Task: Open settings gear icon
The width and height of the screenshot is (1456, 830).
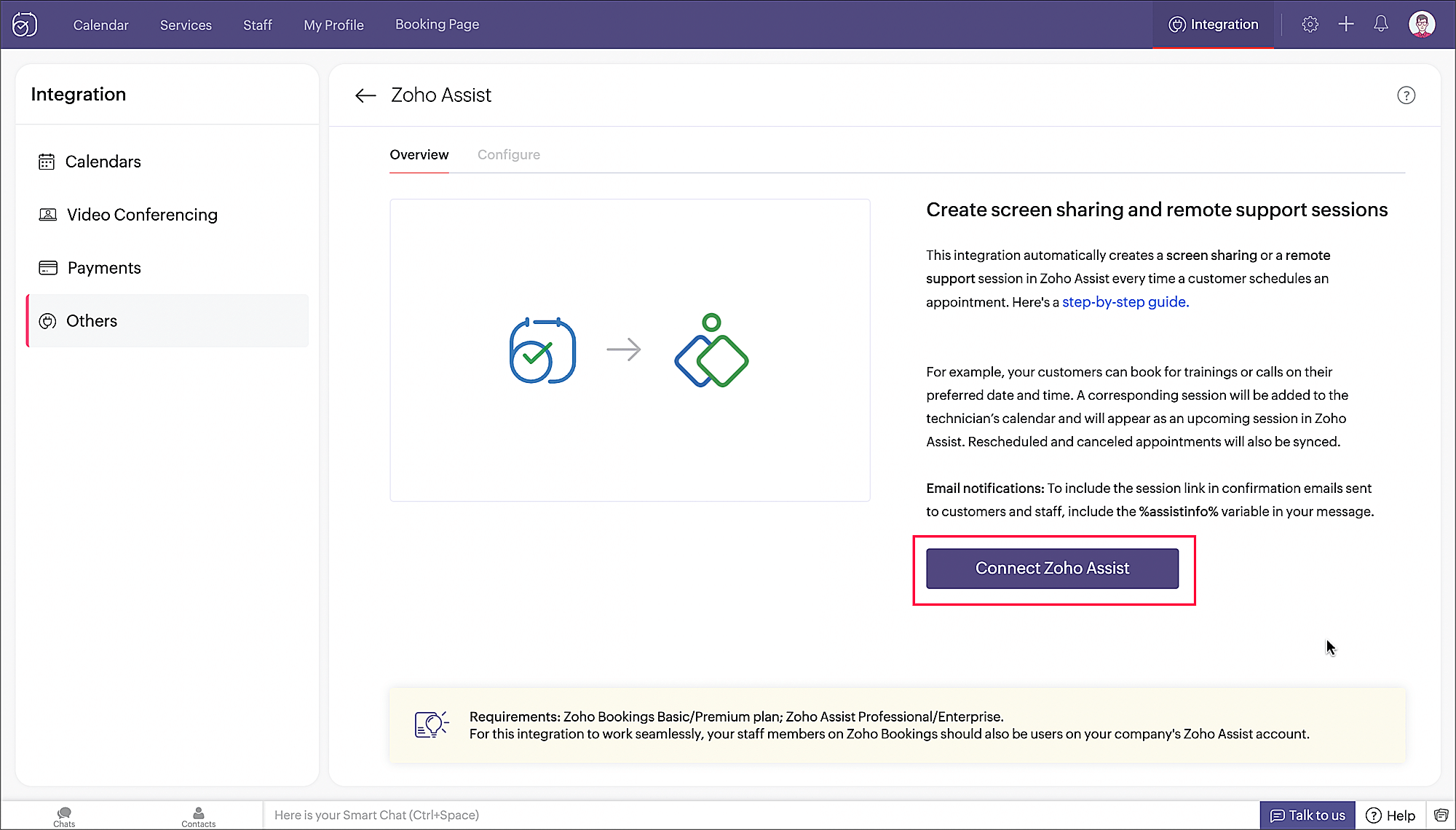Action: tap(1310, 24)
